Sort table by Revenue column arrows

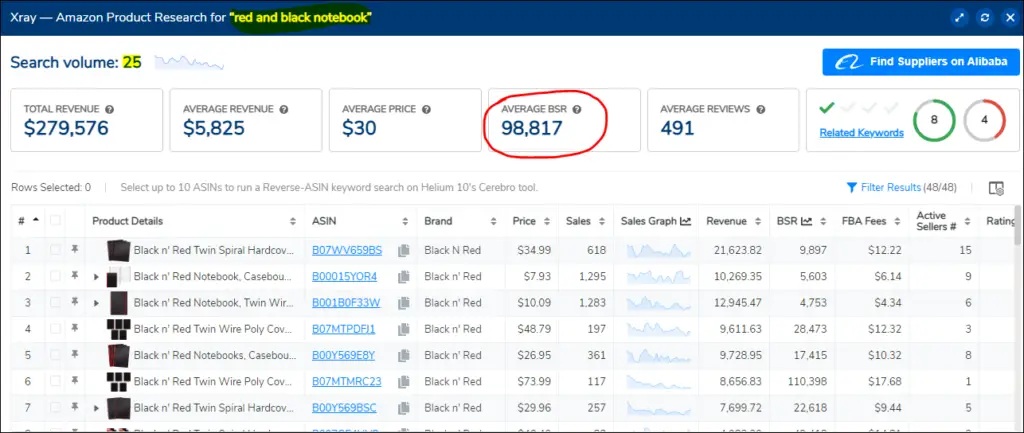757,221
